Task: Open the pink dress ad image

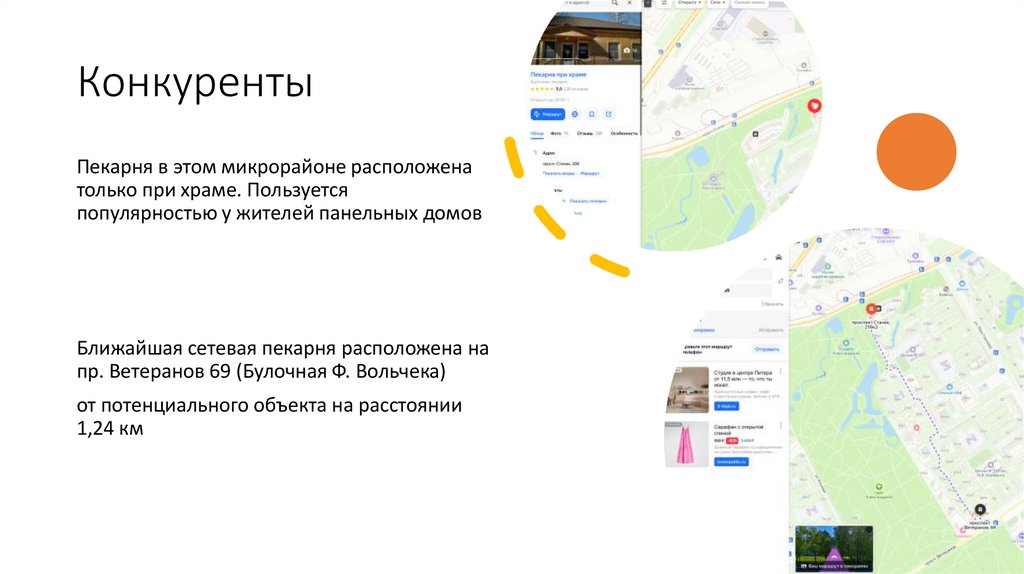Action: pyautogui.click(x=687, y=444)
